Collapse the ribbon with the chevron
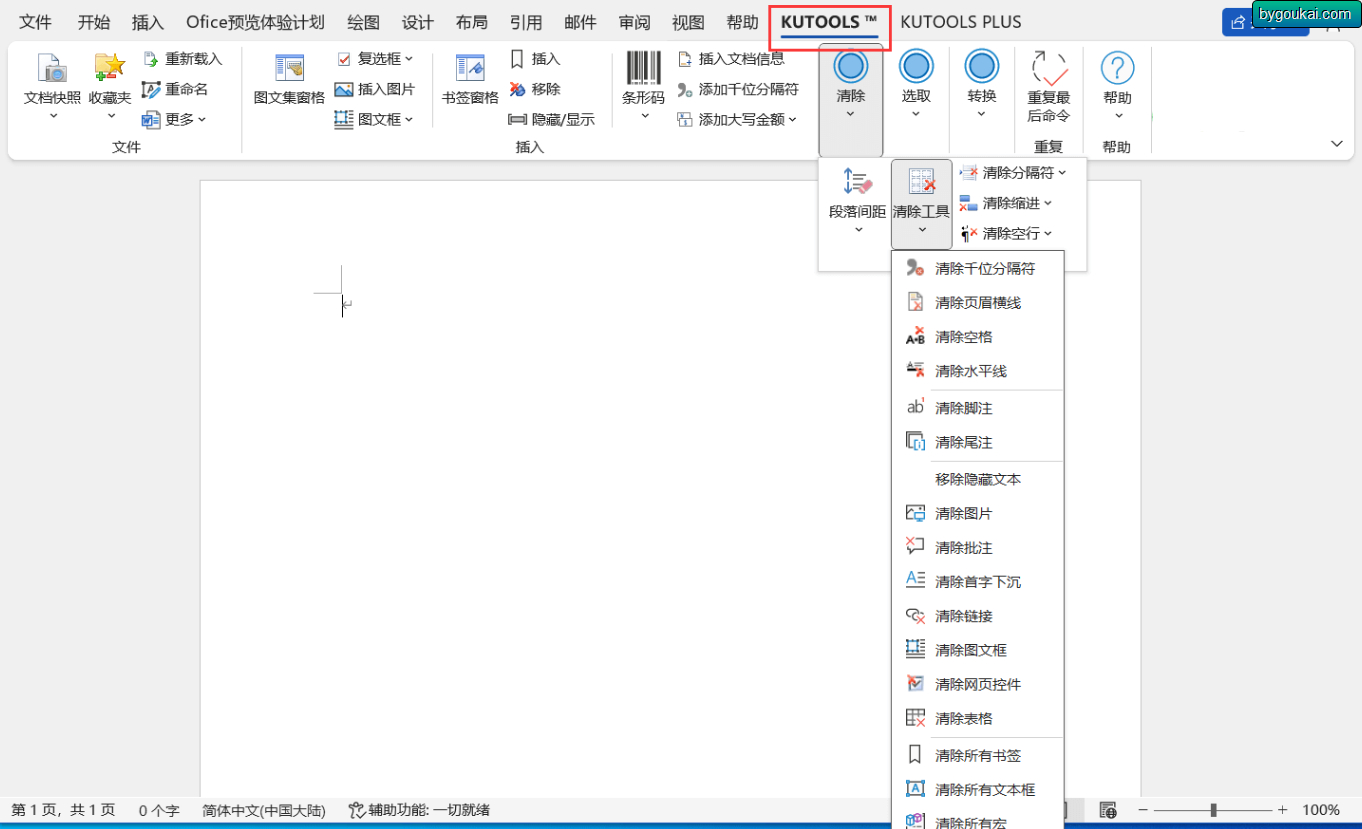 (x=1337, y=144)
